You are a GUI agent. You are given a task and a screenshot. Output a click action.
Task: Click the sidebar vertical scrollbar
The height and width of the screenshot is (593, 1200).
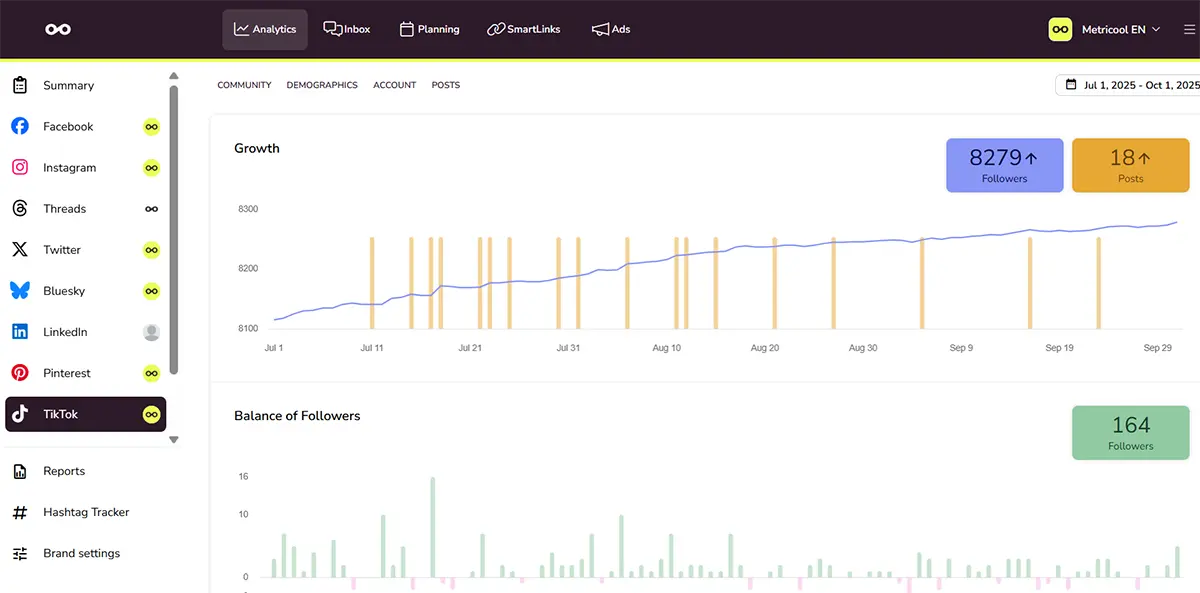[x=174, y=230]
